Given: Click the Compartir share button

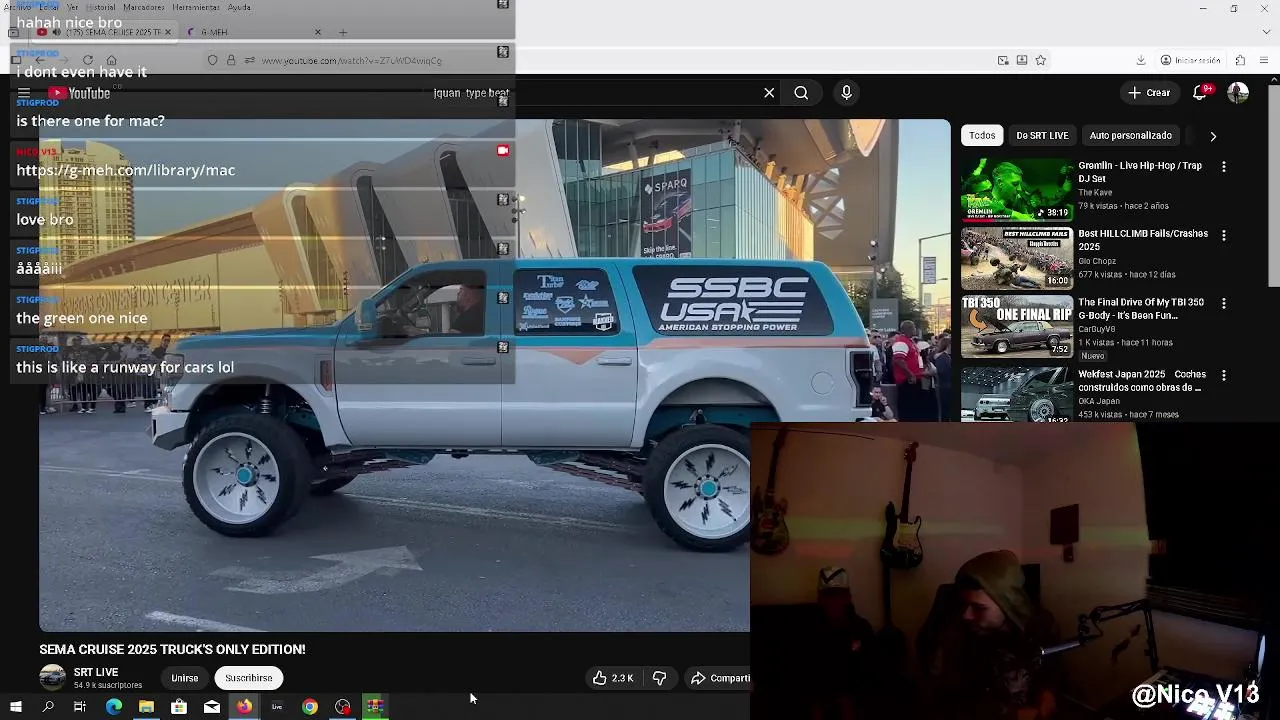Looking at the screenshot, I should [720, 678].
